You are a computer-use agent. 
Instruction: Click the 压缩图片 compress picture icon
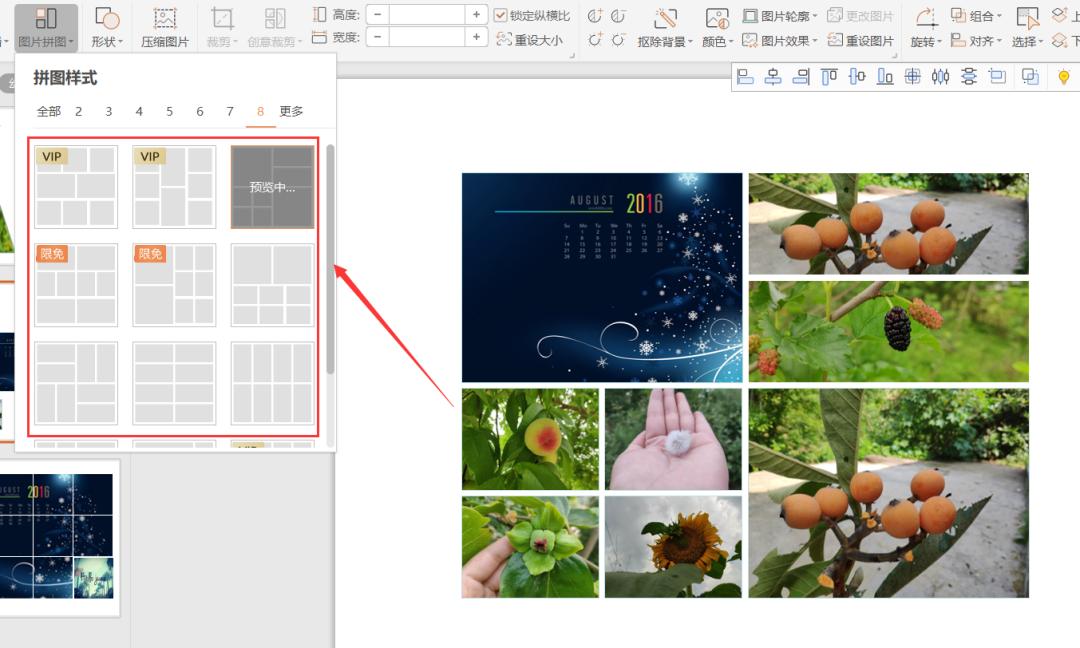click(x=165, y=27)
